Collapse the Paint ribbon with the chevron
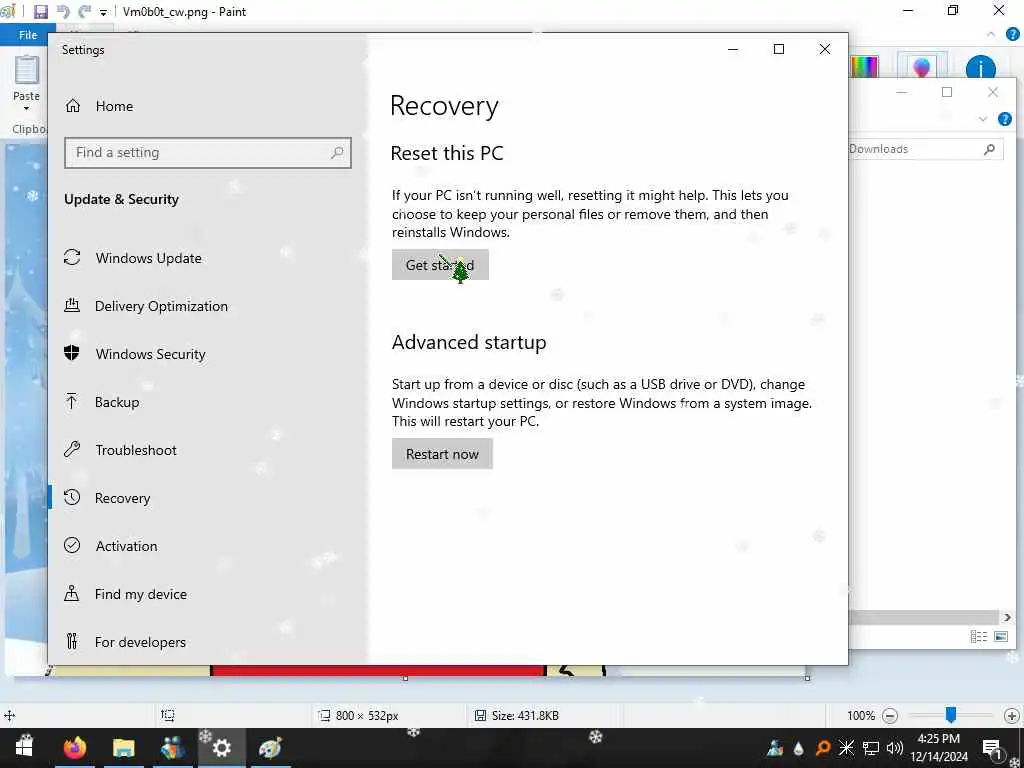This screenshot has height=768, width=1024. coord(991,35)
